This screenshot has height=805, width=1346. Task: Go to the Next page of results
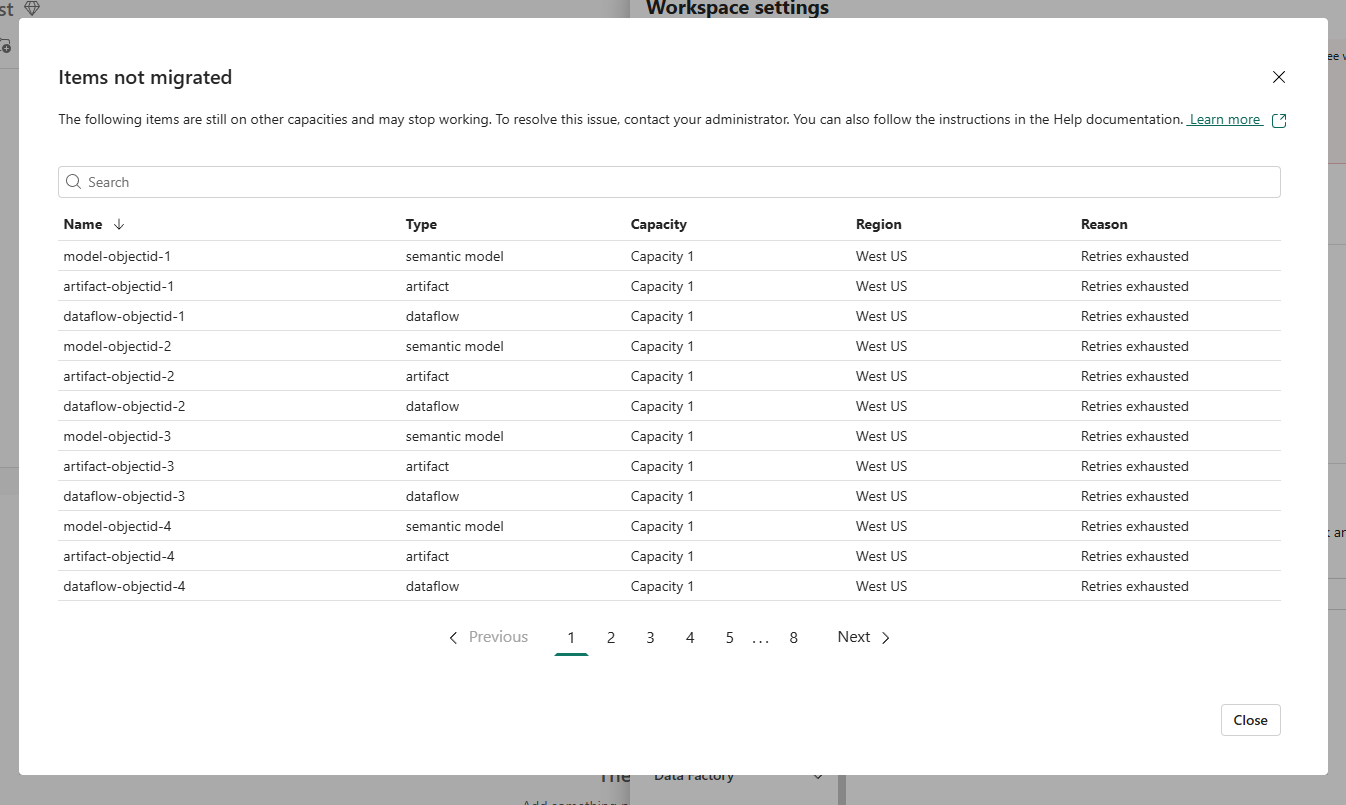click(864, 637)
